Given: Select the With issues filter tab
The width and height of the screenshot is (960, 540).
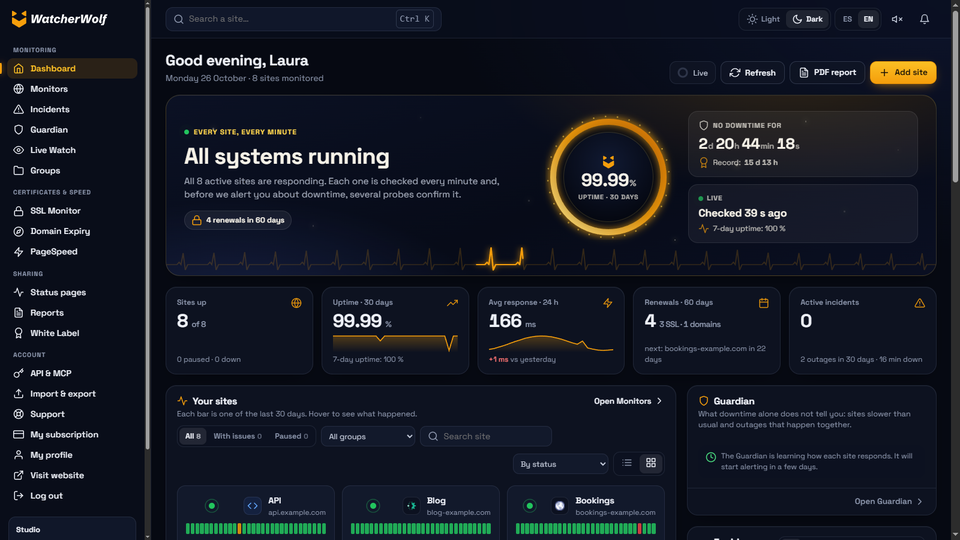Looking at the screenshot, I should (x=237, y=436).
